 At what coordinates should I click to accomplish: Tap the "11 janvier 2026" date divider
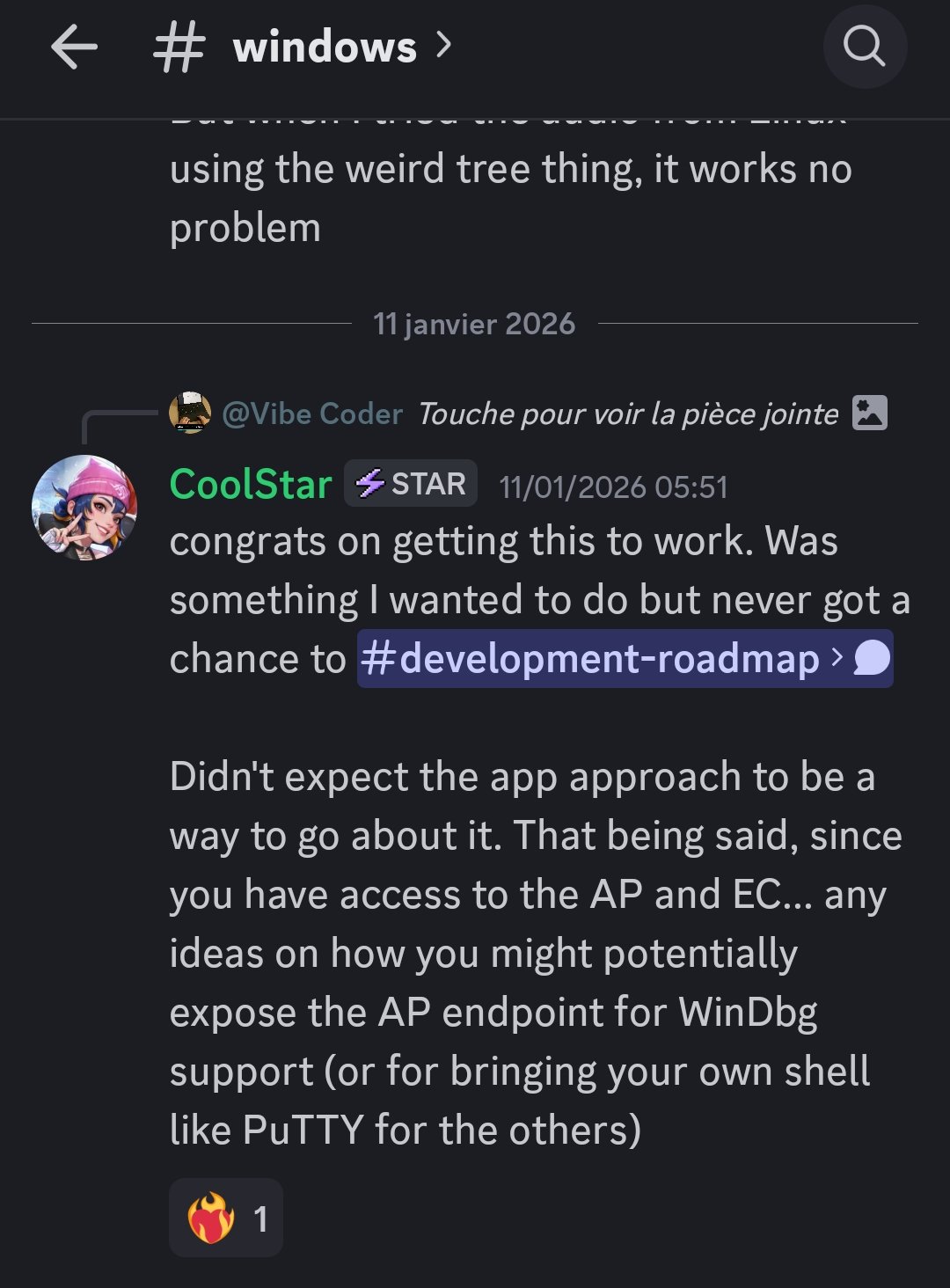click(x=474, y=324)
